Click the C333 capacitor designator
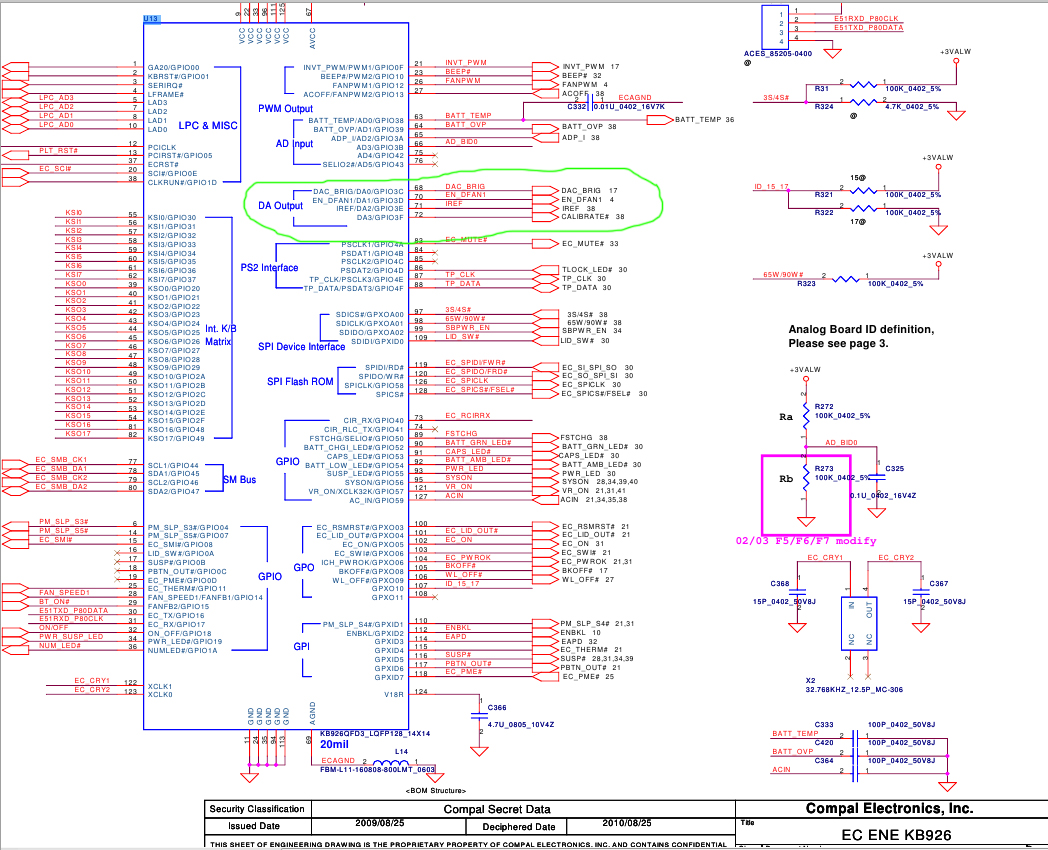The width and height of the screenshot is (1048, 850). pos(823,724)
